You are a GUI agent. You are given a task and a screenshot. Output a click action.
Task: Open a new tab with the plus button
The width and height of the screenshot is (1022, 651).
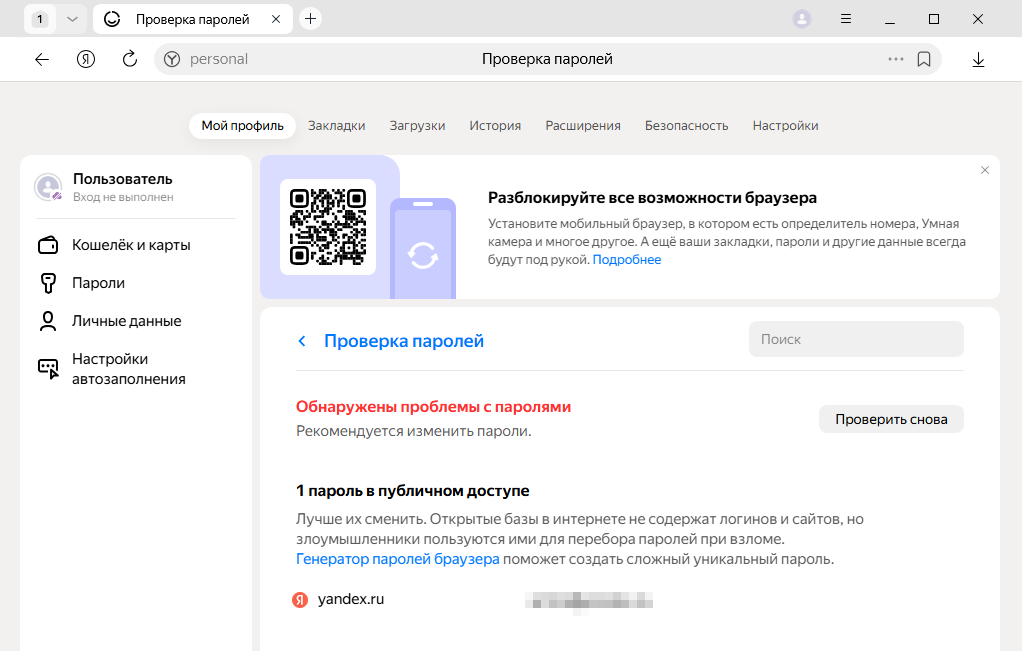(x=310, y=19)
